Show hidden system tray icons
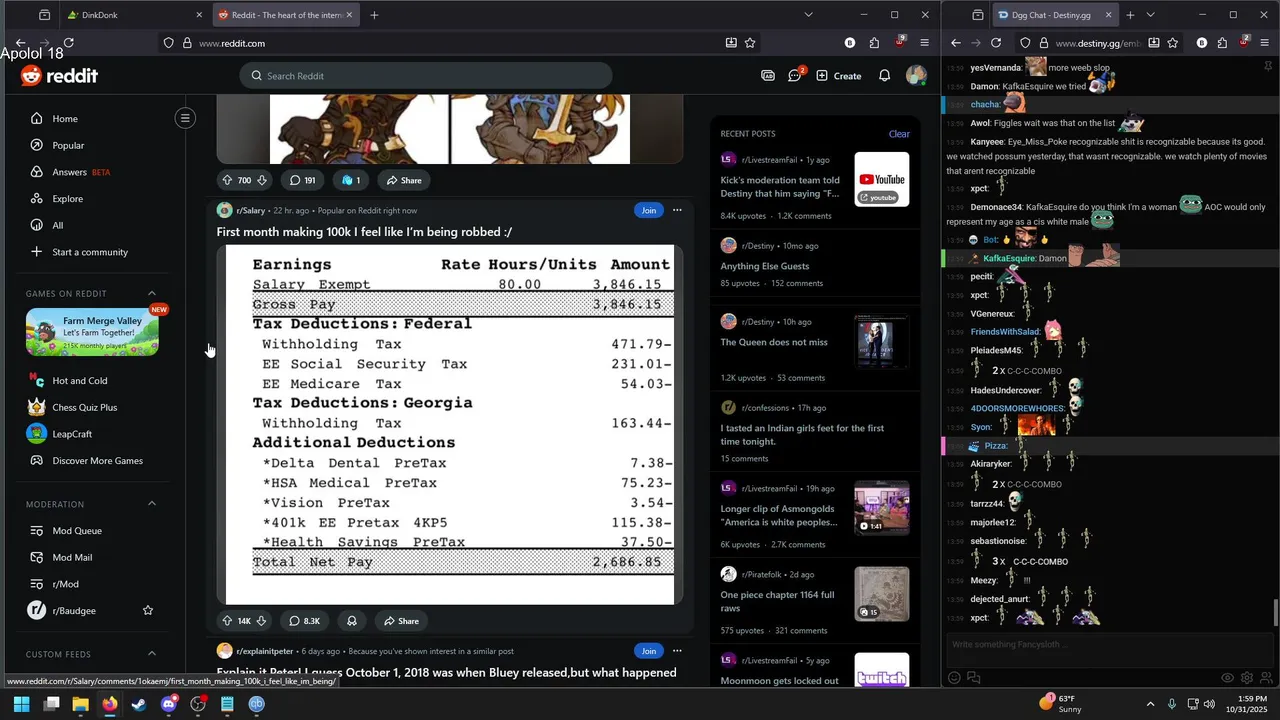The height and width of the screenshot is (720, 1280). click(x=1150, y=704)
